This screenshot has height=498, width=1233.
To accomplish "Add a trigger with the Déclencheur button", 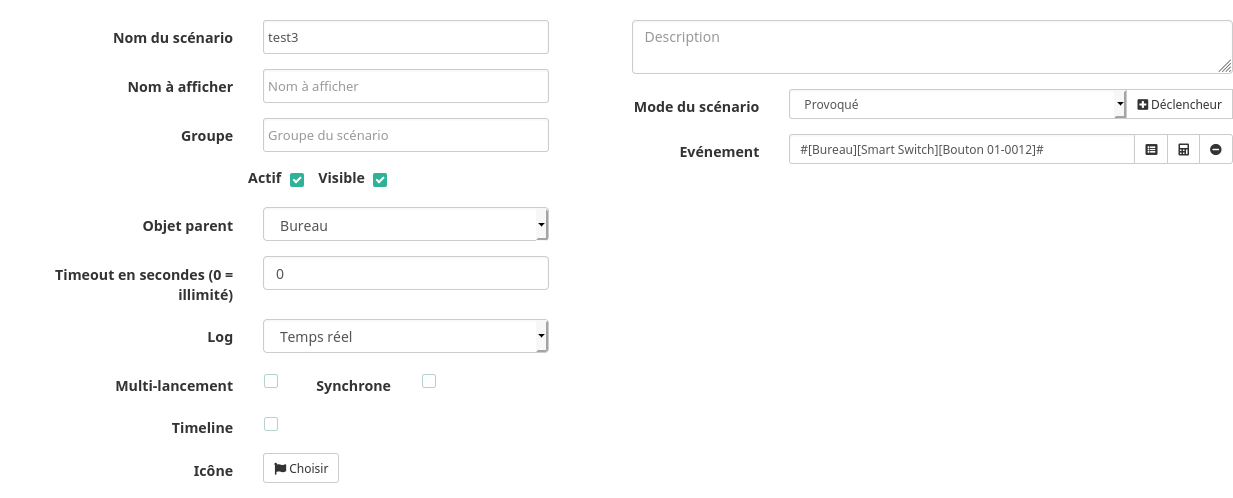I will (1180, 104).
